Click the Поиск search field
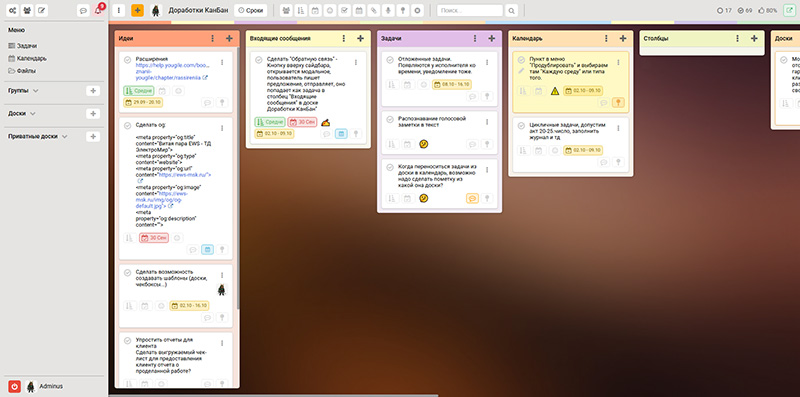Viewport: 800px width, 397px height. tap(470, 10)
